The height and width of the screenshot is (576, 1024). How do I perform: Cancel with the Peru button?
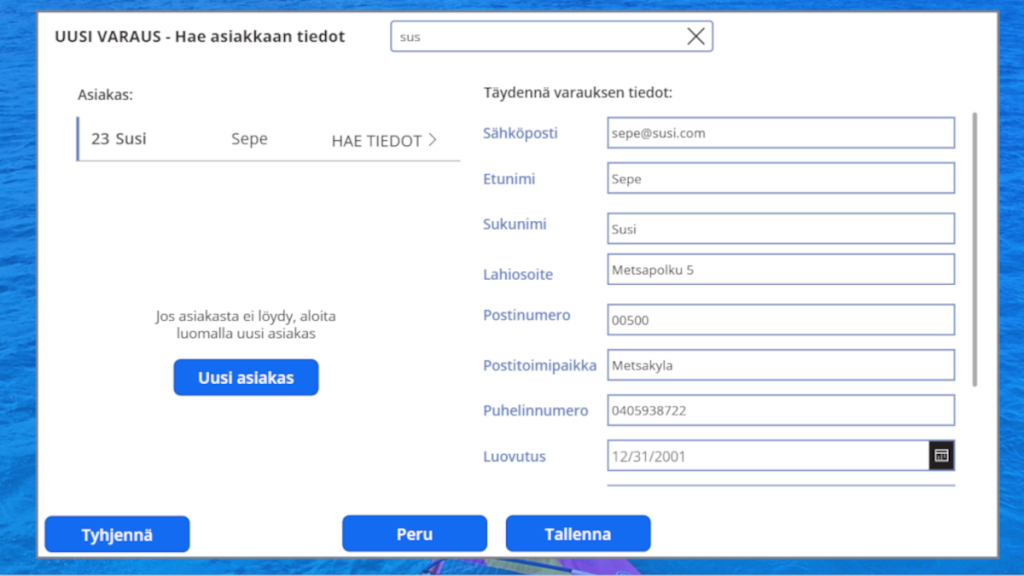click(x=415, y=534)
